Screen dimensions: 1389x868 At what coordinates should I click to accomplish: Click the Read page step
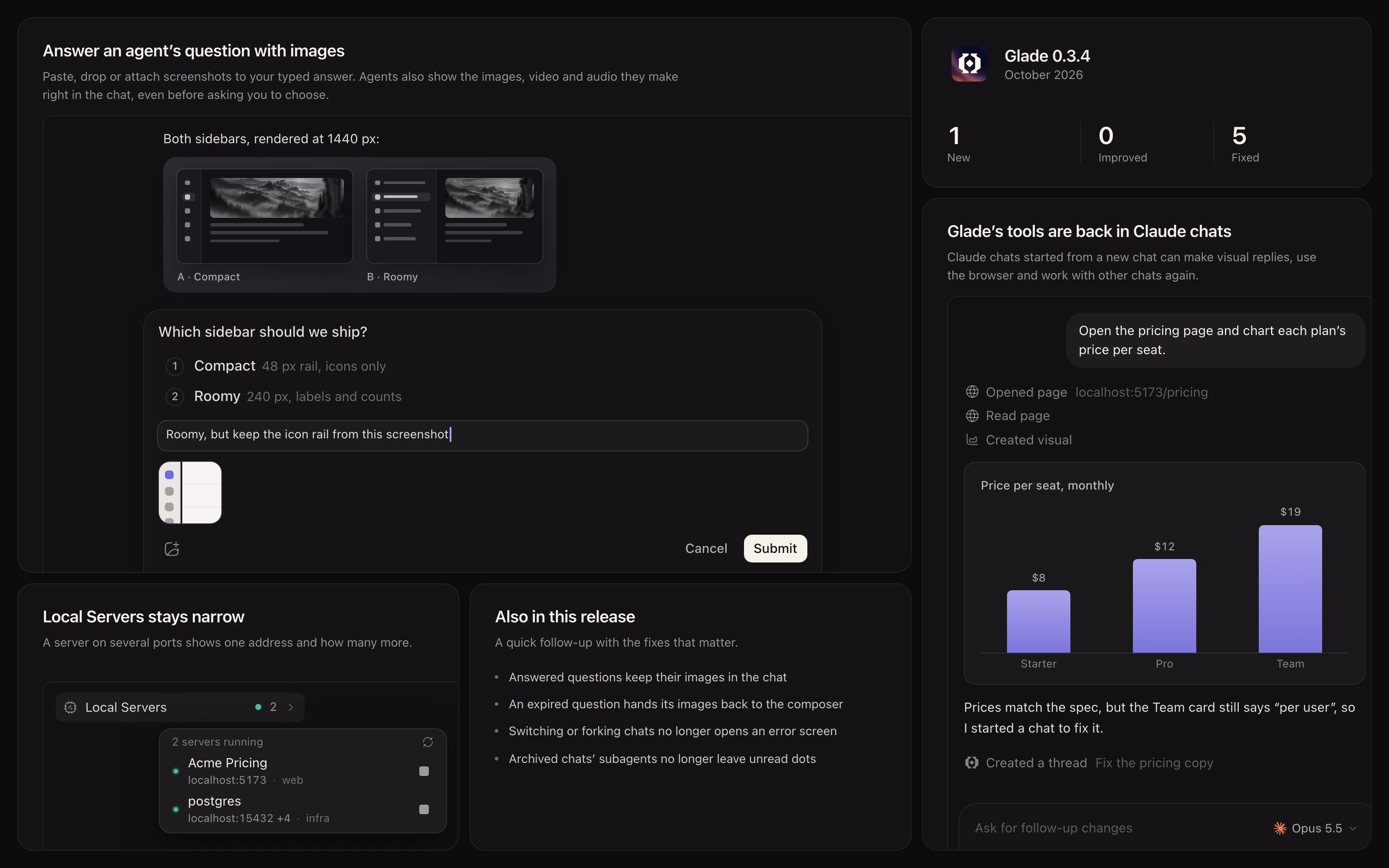point(1017,416)
